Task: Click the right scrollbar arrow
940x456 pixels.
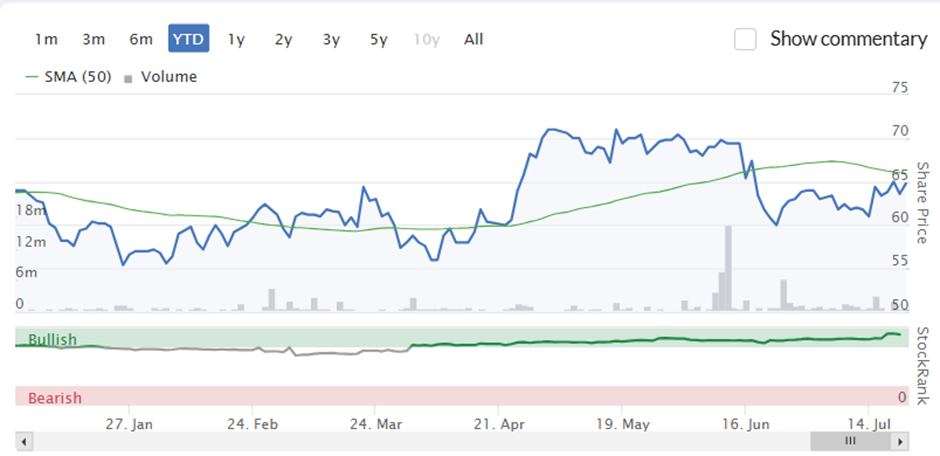Action: pos(900,442)
